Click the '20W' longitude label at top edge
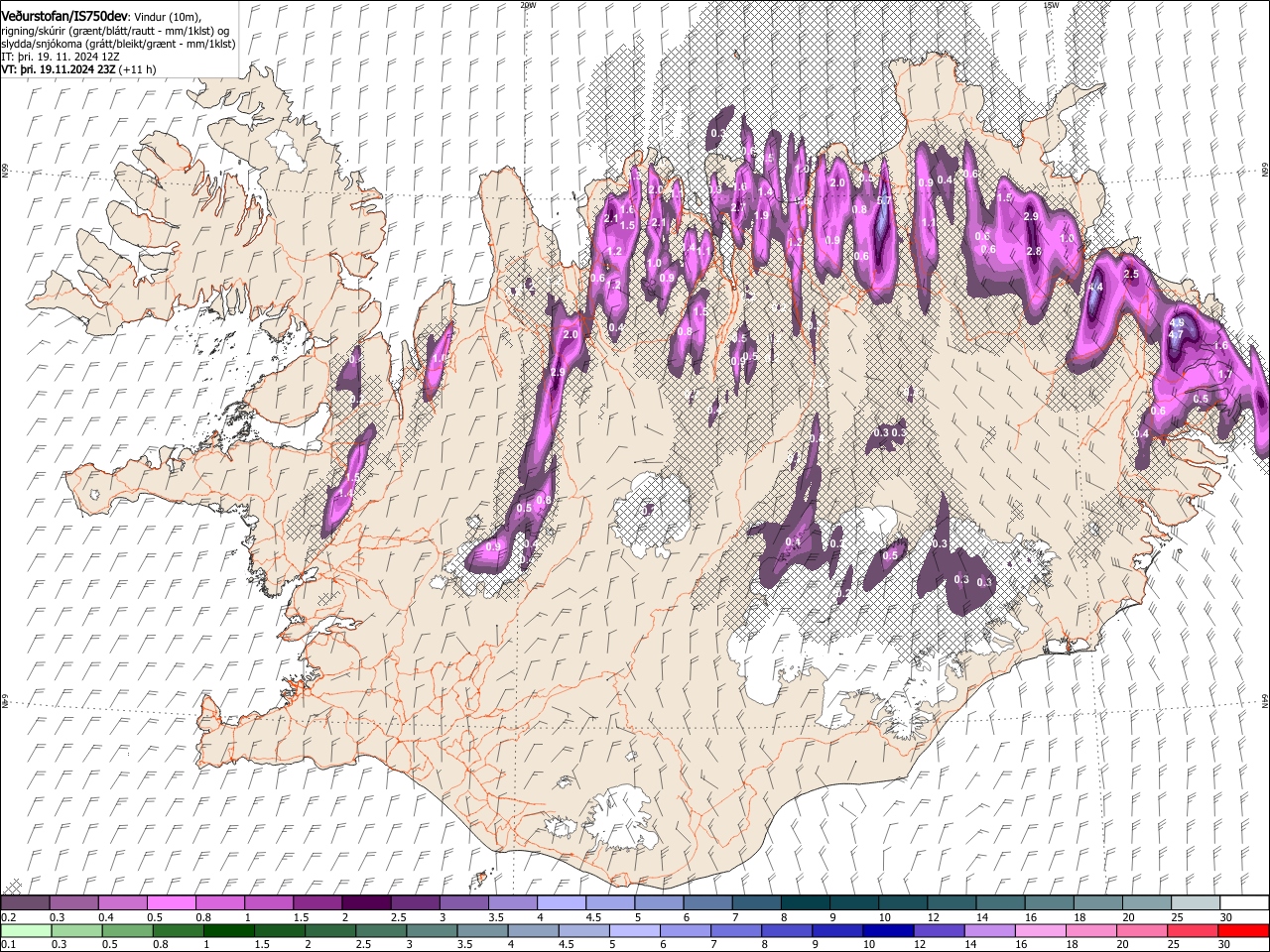This screenshot has height=952, width=1270. (x=528, y=5)
